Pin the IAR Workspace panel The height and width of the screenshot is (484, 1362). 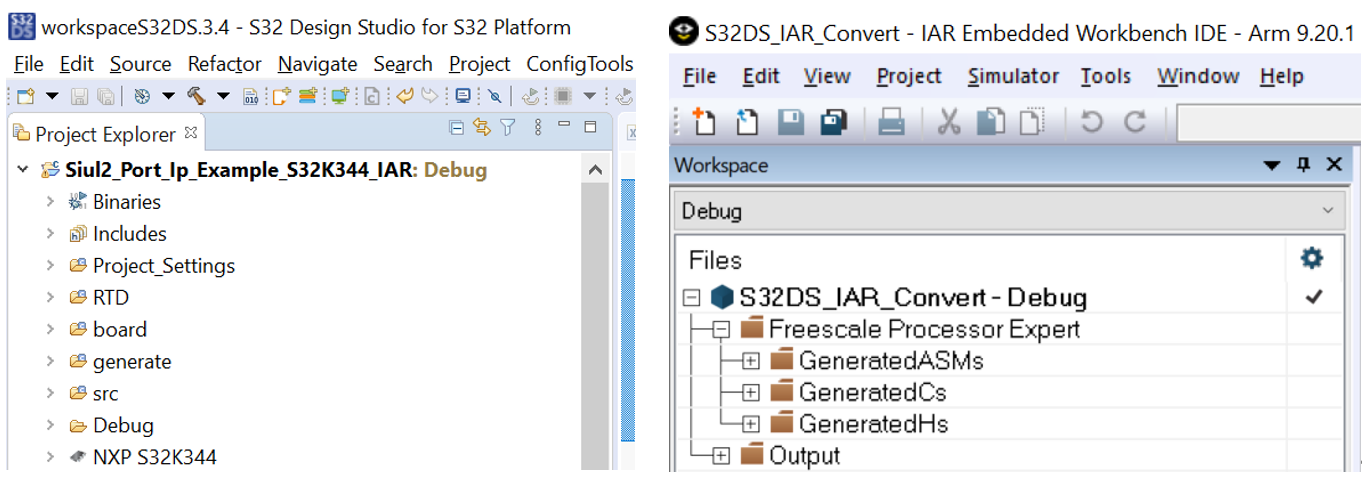pyautogui.click(x=1302, y=165)
